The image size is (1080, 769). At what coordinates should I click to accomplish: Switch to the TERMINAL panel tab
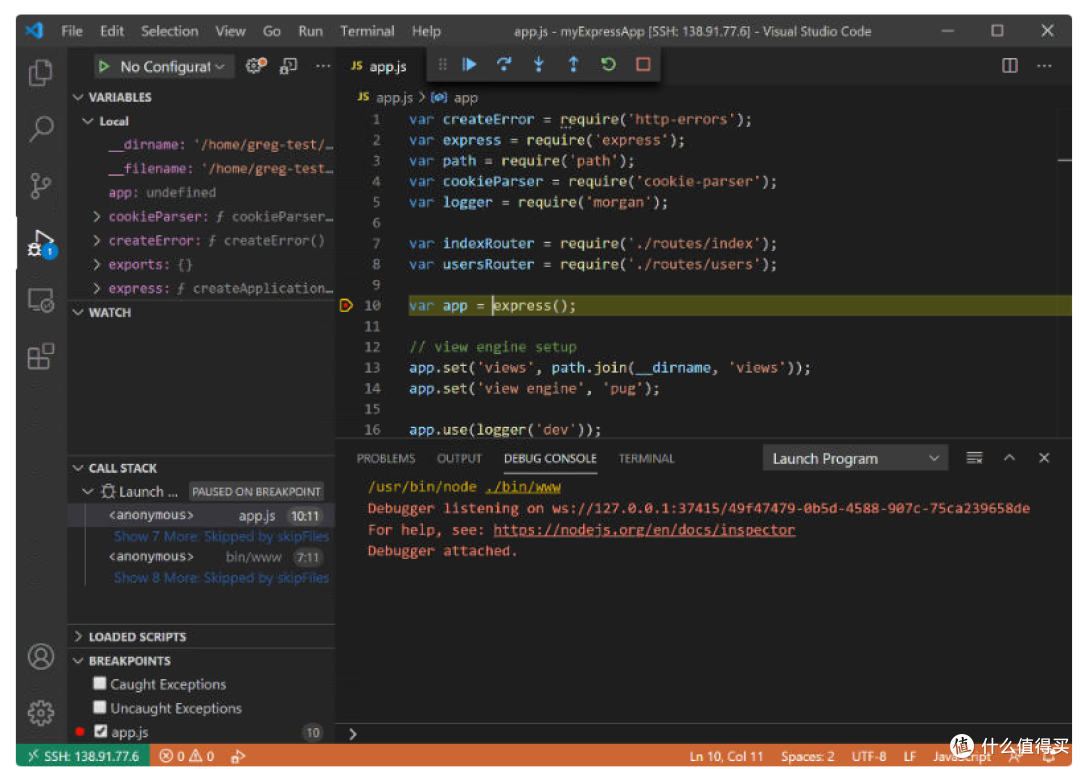(x=646, y=459)
